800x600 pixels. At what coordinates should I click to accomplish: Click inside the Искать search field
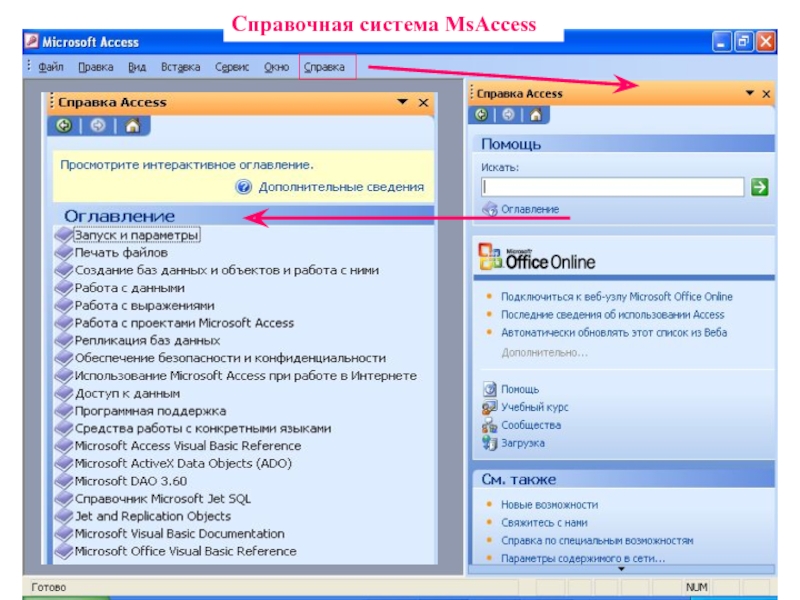612,187
